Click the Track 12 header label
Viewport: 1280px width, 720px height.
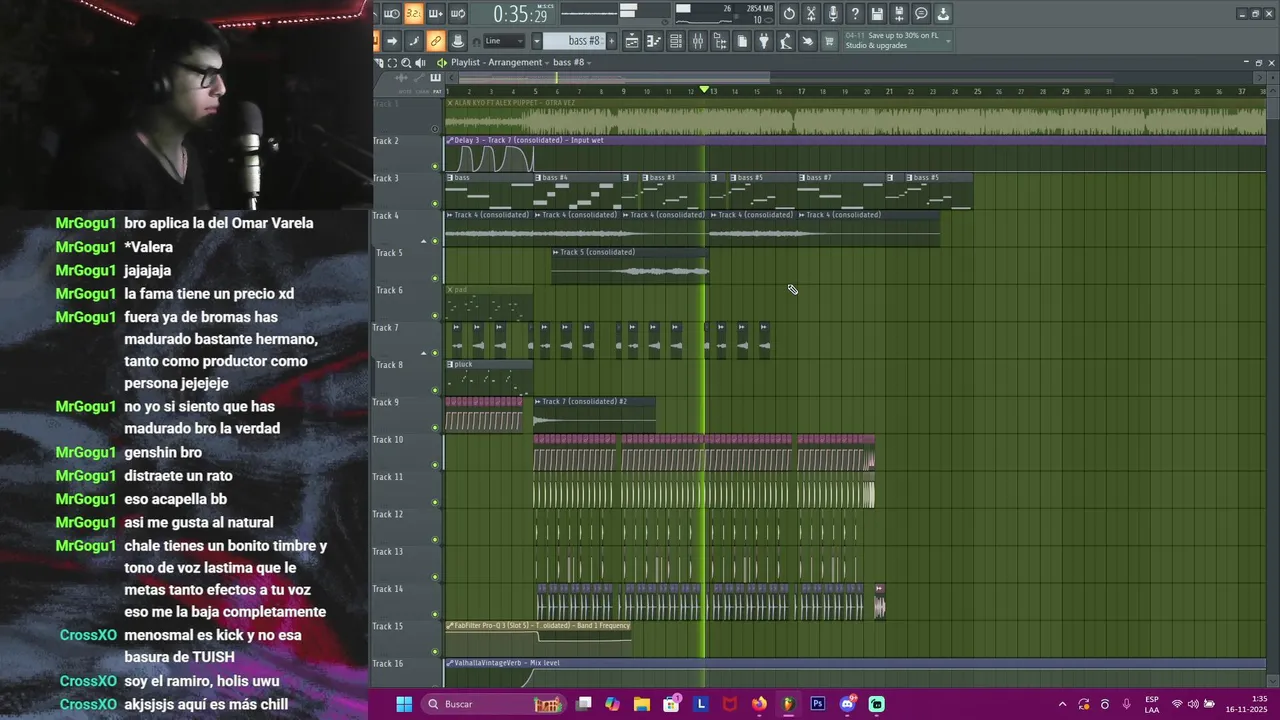coord(388,514)
